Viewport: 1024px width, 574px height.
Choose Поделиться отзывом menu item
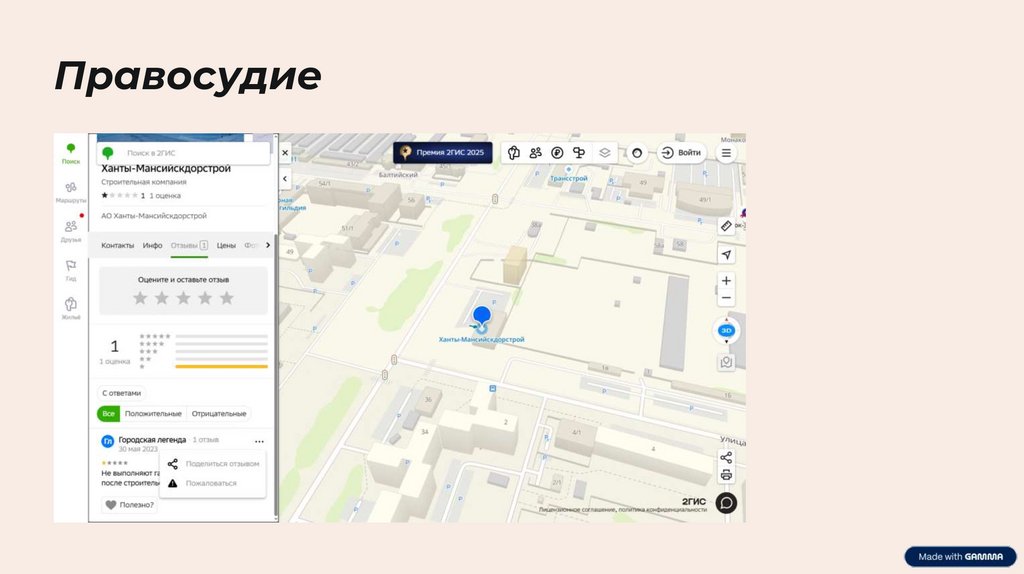[213, 464]
